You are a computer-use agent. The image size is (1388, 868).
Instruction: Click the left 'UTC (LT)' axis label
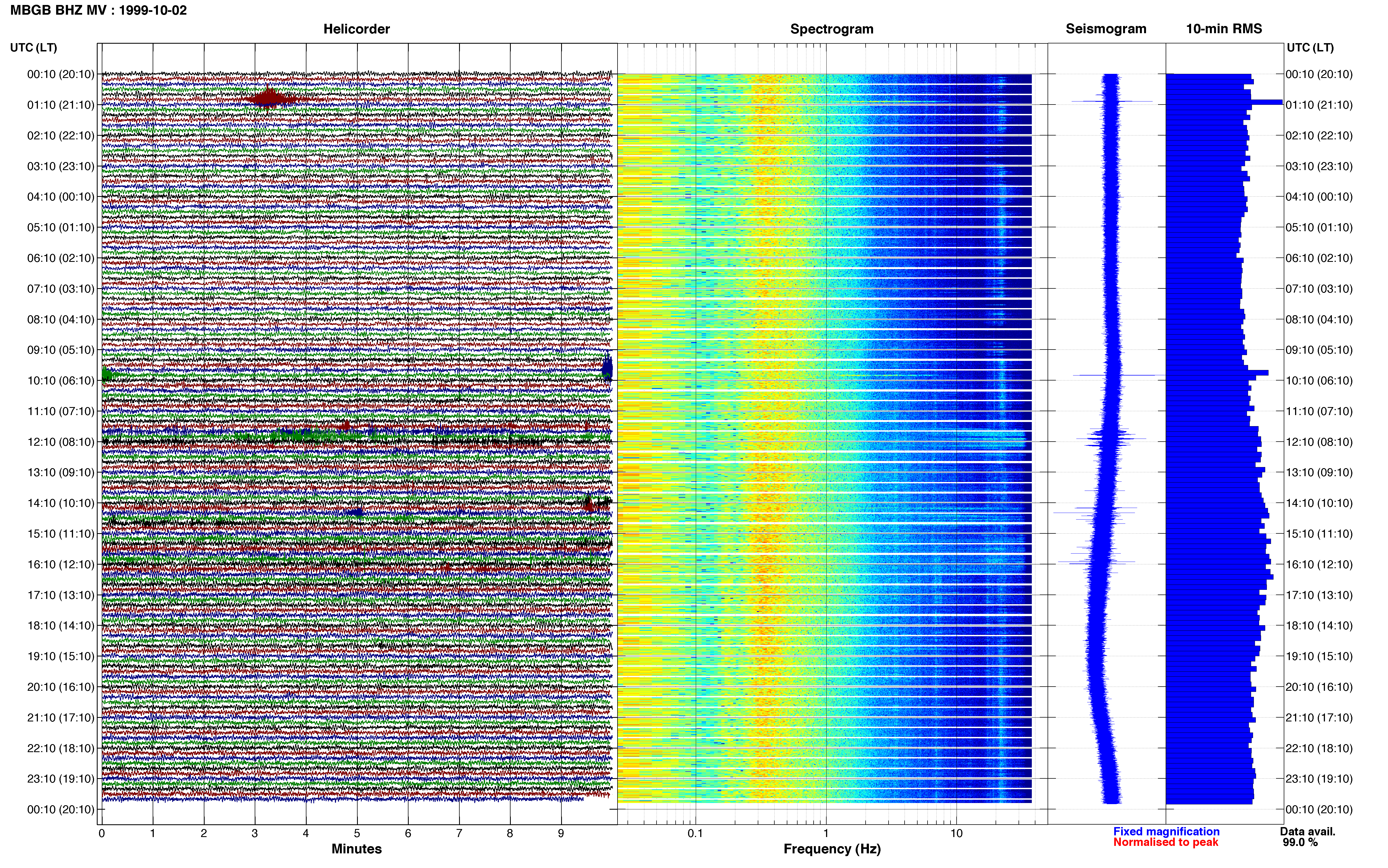(33, 48)
